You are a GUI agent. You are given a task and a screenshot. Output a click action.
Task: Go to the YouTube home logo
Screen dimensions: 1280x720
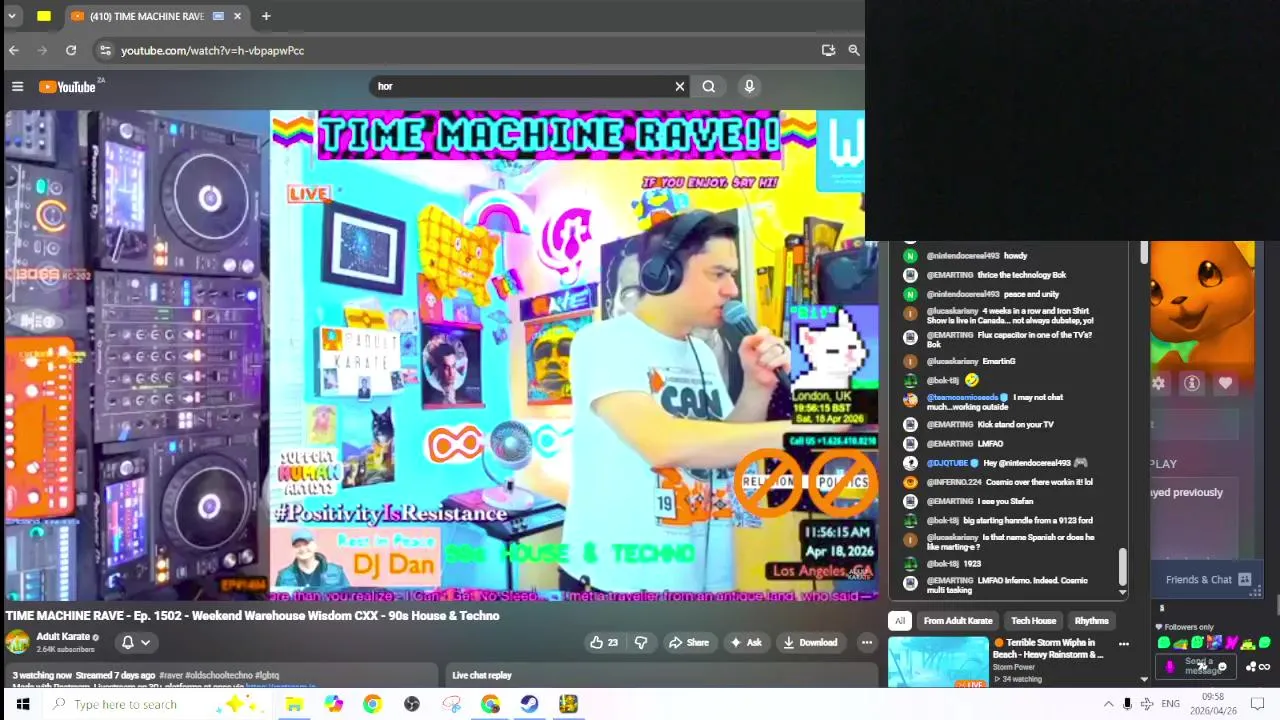pos(67,87)
